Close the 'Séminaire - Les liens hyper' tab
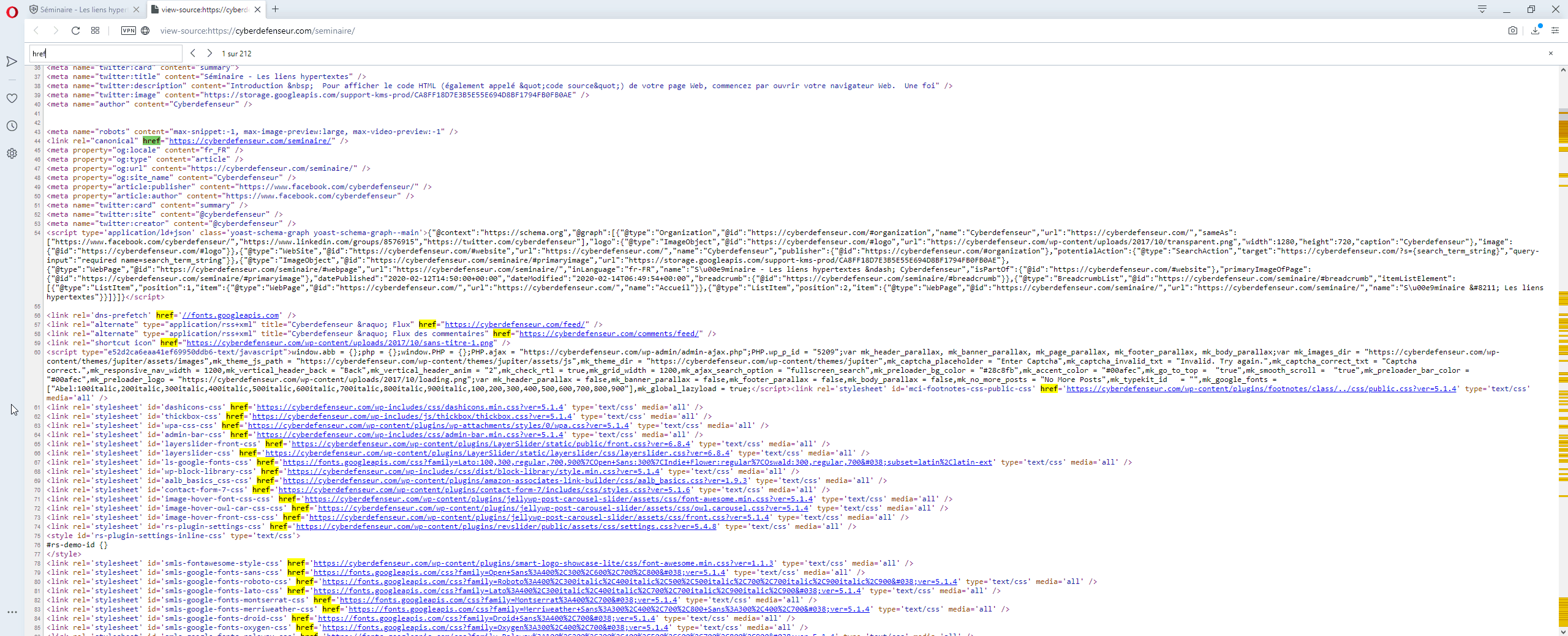This screenshot has height=636, width=1568. pos(136,9)
